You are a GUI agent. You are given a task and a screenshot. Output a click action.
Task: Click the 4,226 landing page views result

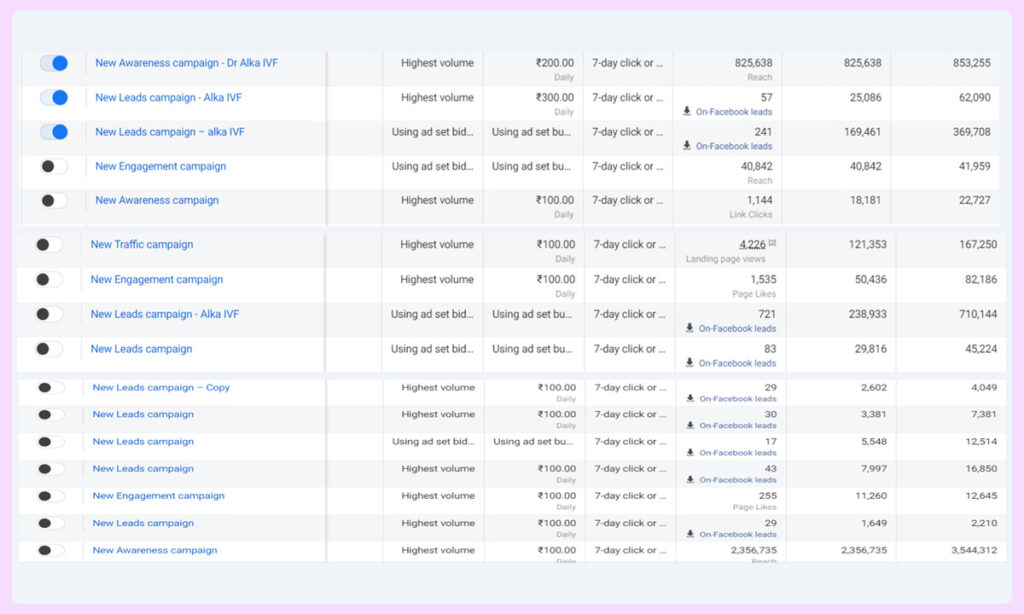point(752,244)
